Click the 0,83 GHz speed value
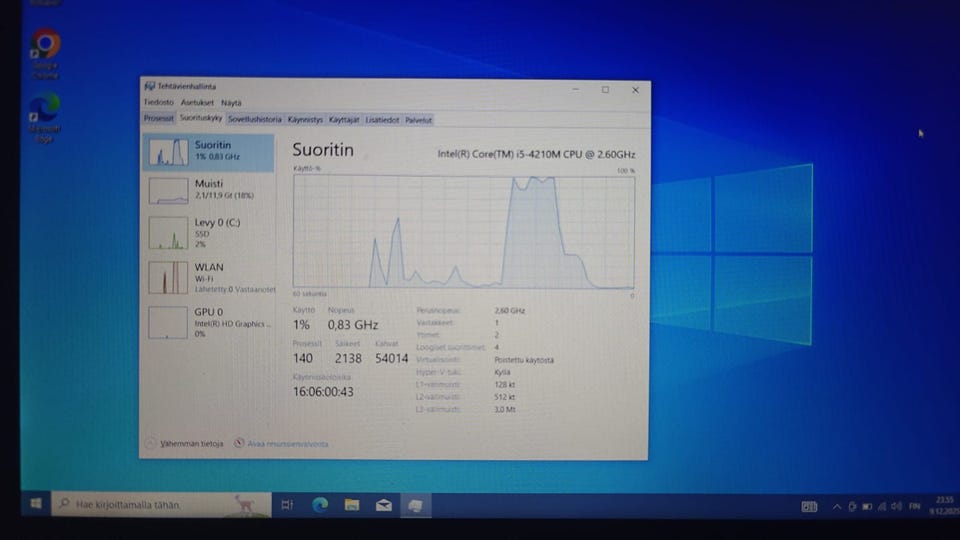This screenshot has width=960, height=540. click(353, 325)
